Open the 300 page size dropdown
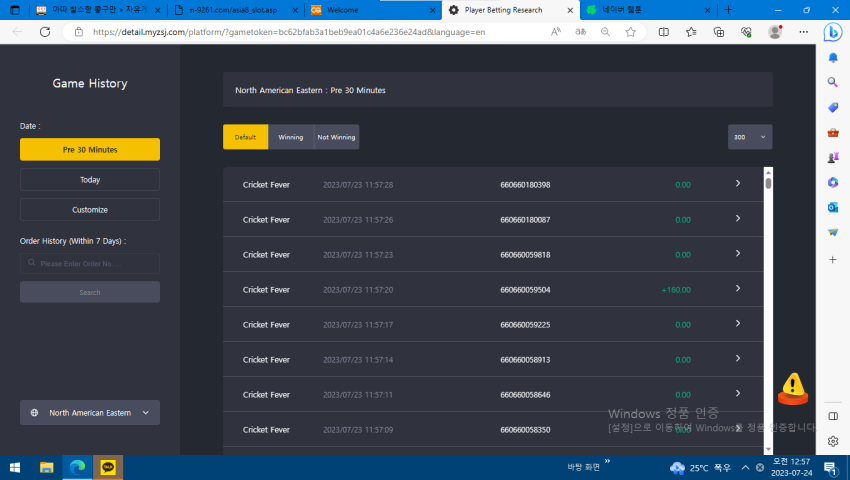Screen dimensions: 850x480 pos(750,137)
